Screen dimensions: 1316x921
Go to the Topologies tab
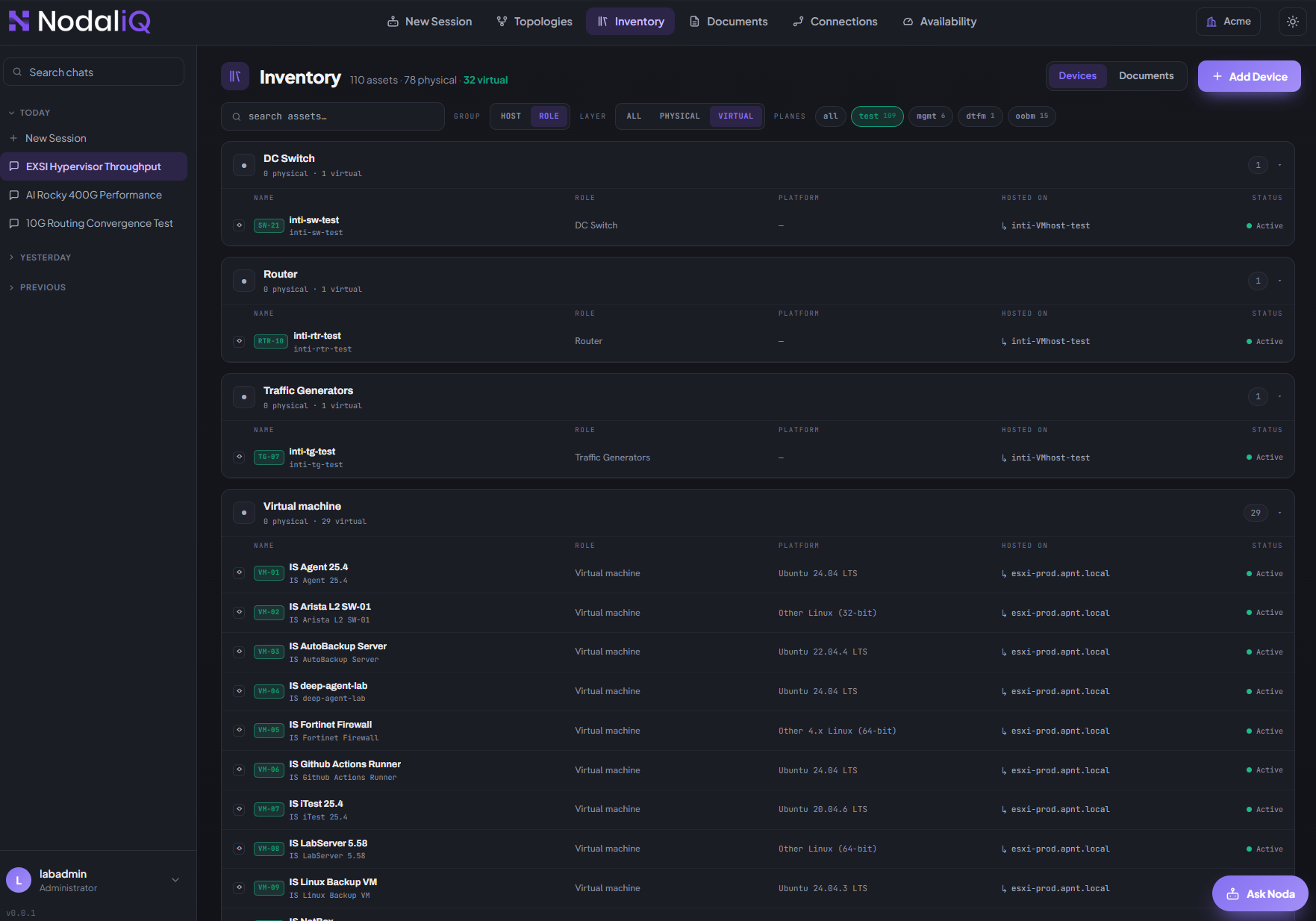tap(534, 22)
